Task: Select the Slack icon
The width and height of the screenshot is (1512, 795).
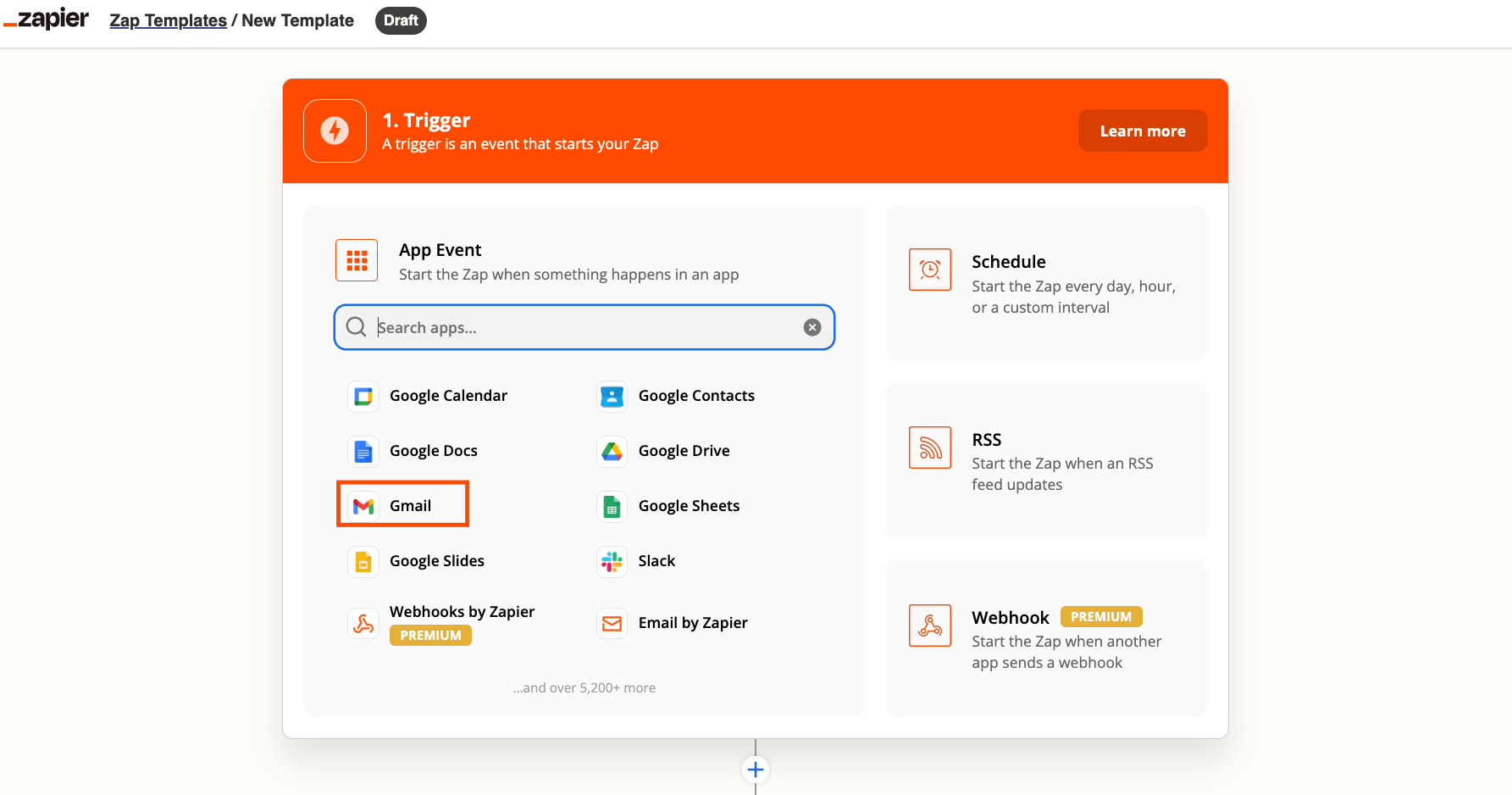Action: coord(612,561)
